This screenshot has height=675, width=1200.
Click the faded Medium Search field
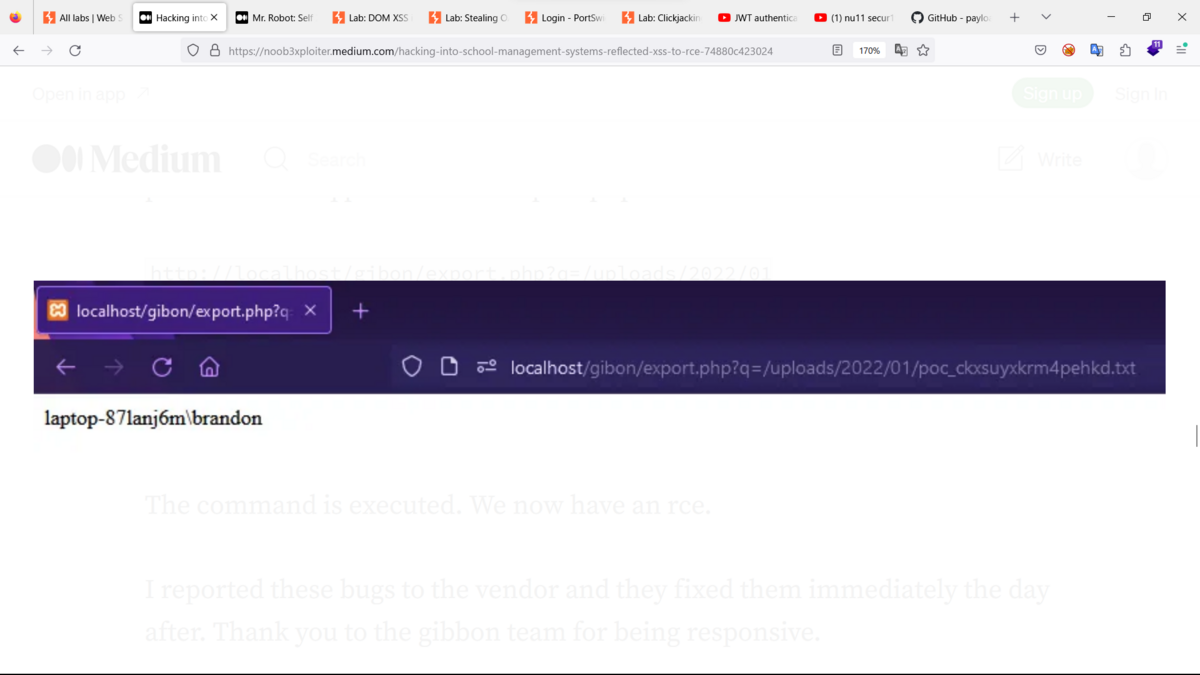pos(335,160)
